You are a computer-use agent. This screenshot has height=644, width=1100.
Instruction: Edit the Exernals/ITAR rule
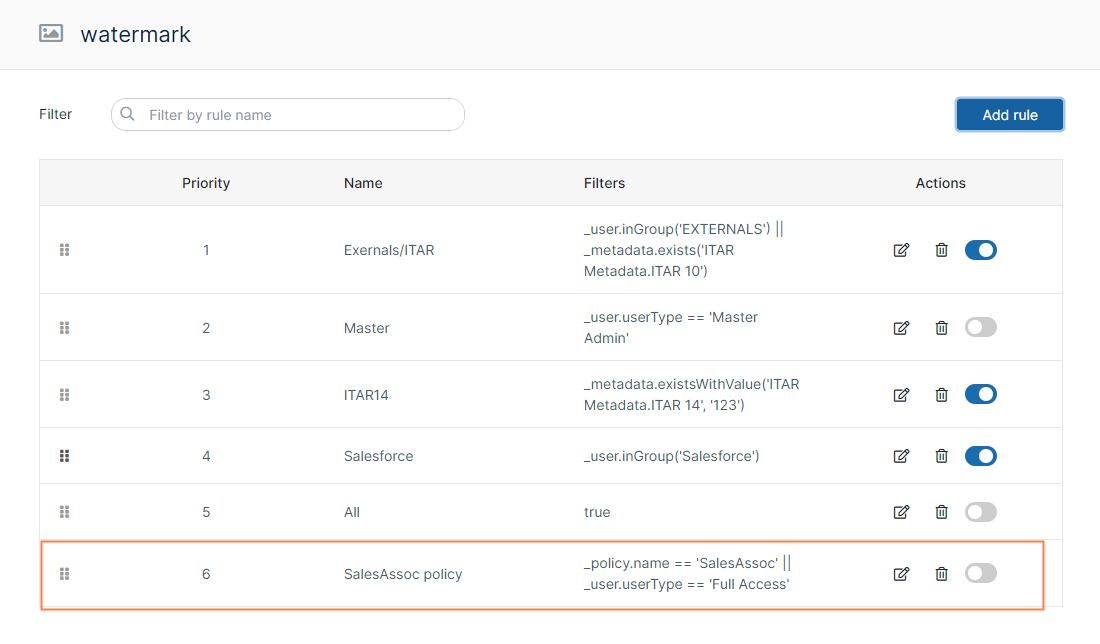[901, 250]
